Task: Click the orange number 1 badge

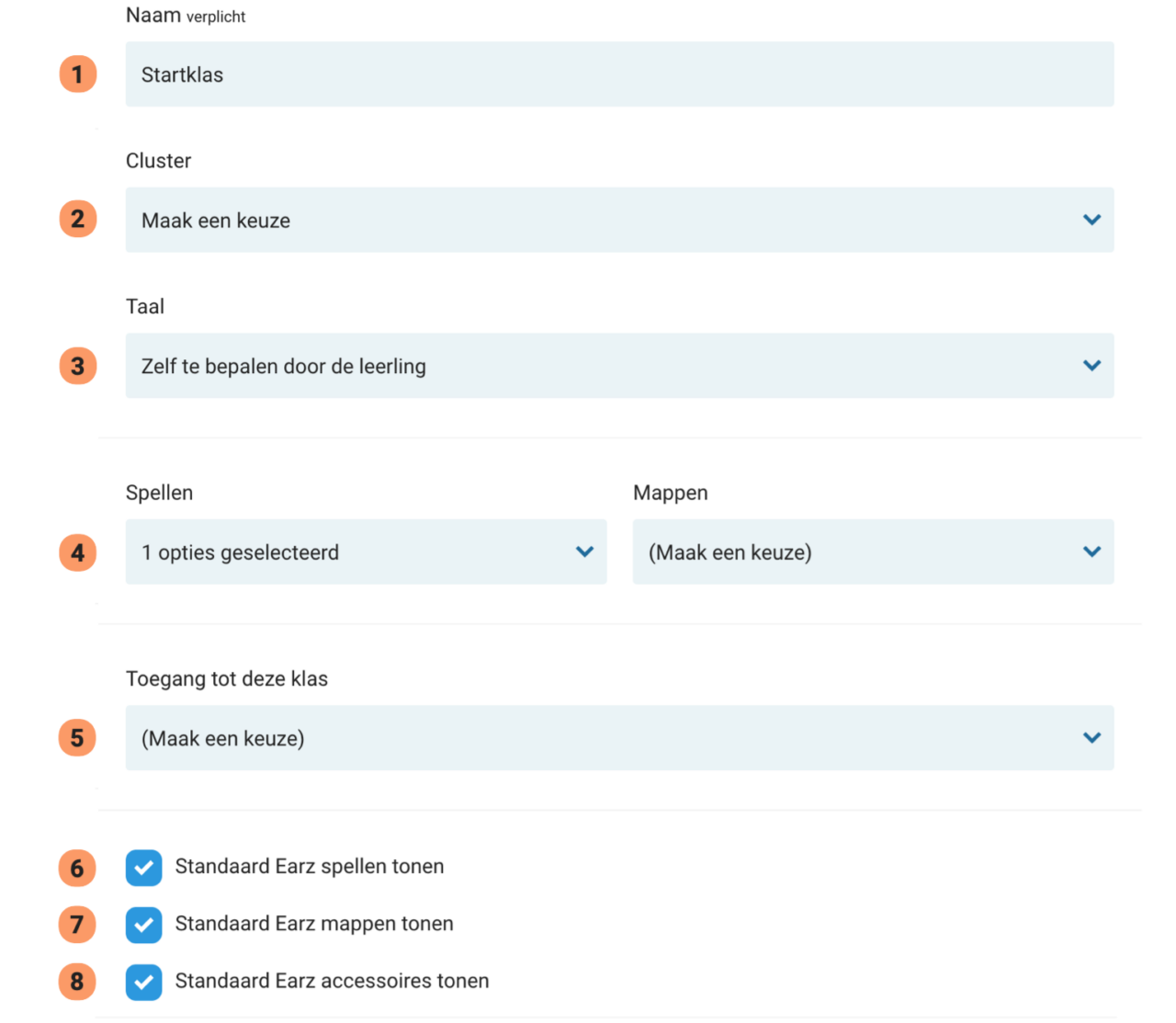Action: [78, 74]
